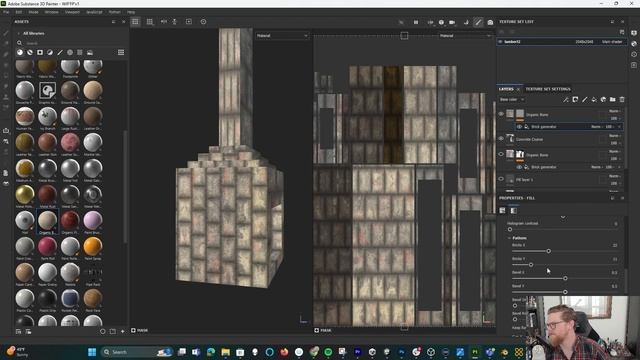Hide the Concrete Cluster layer
The height and width of the screenshot is (360, 640).
pos(501,139)
